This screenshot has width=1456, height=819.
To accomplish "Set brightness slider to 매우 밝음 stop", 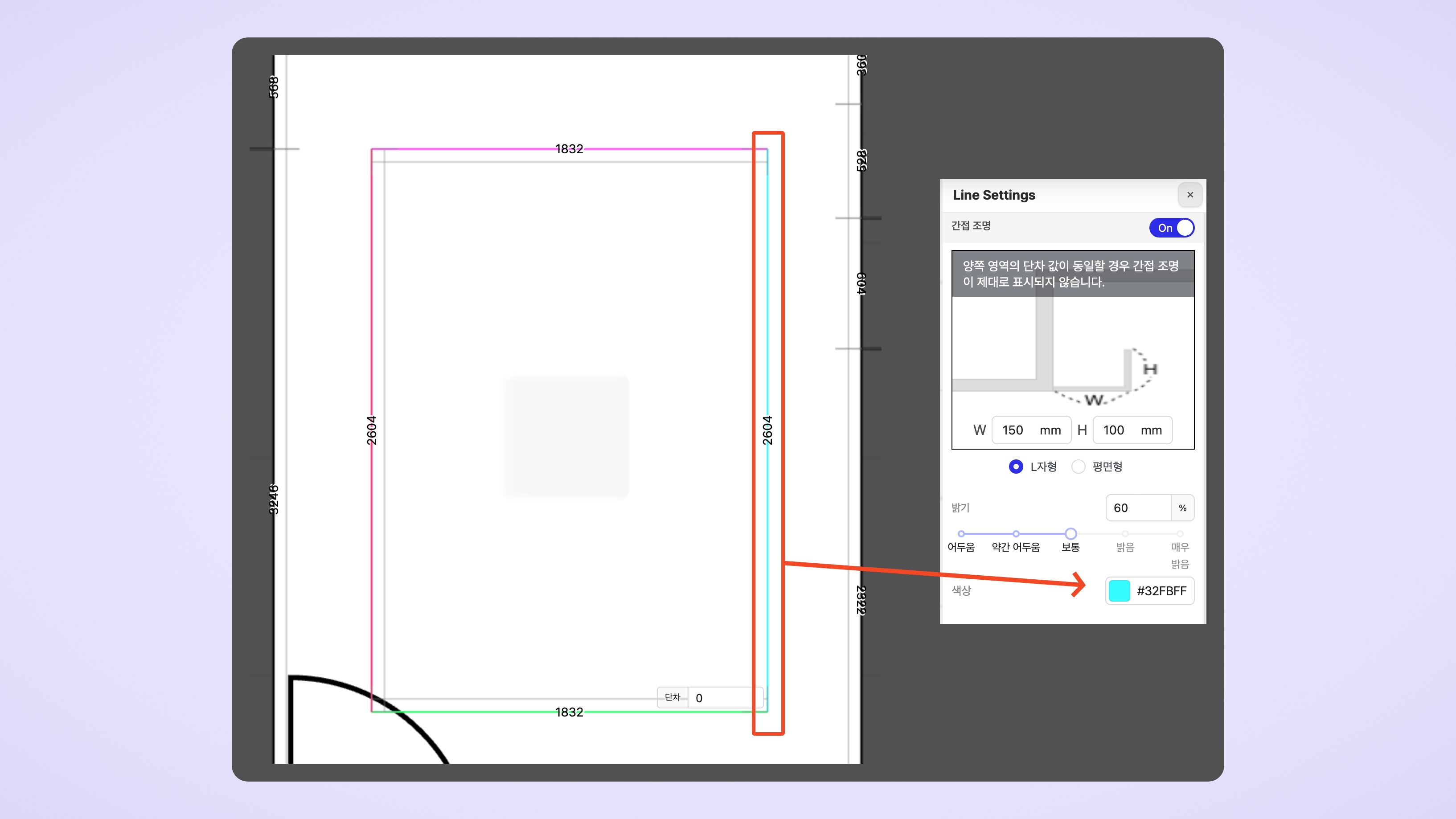I will coord(1180,533).
